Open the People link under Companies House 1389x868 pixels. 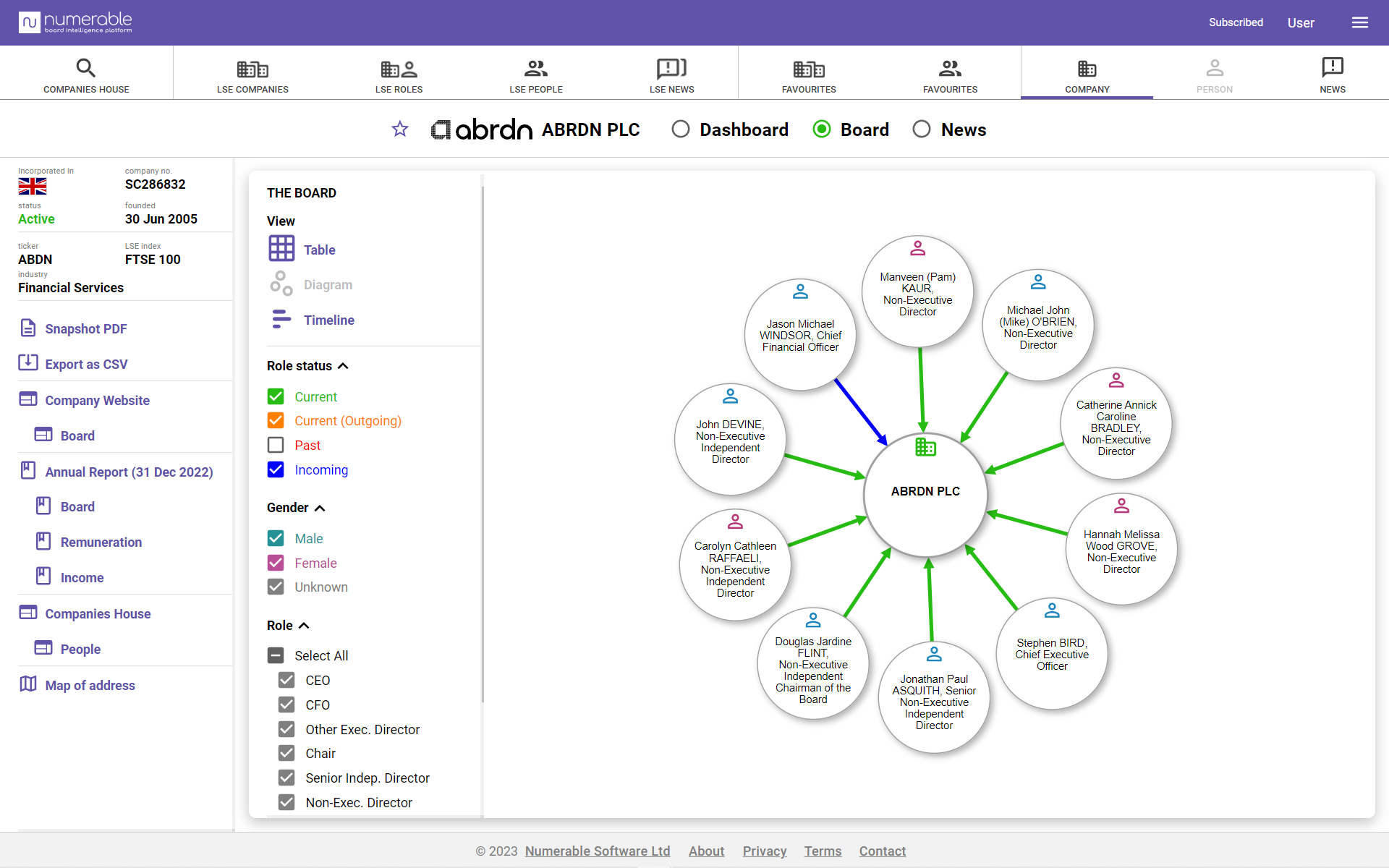[x=80, y=649]
